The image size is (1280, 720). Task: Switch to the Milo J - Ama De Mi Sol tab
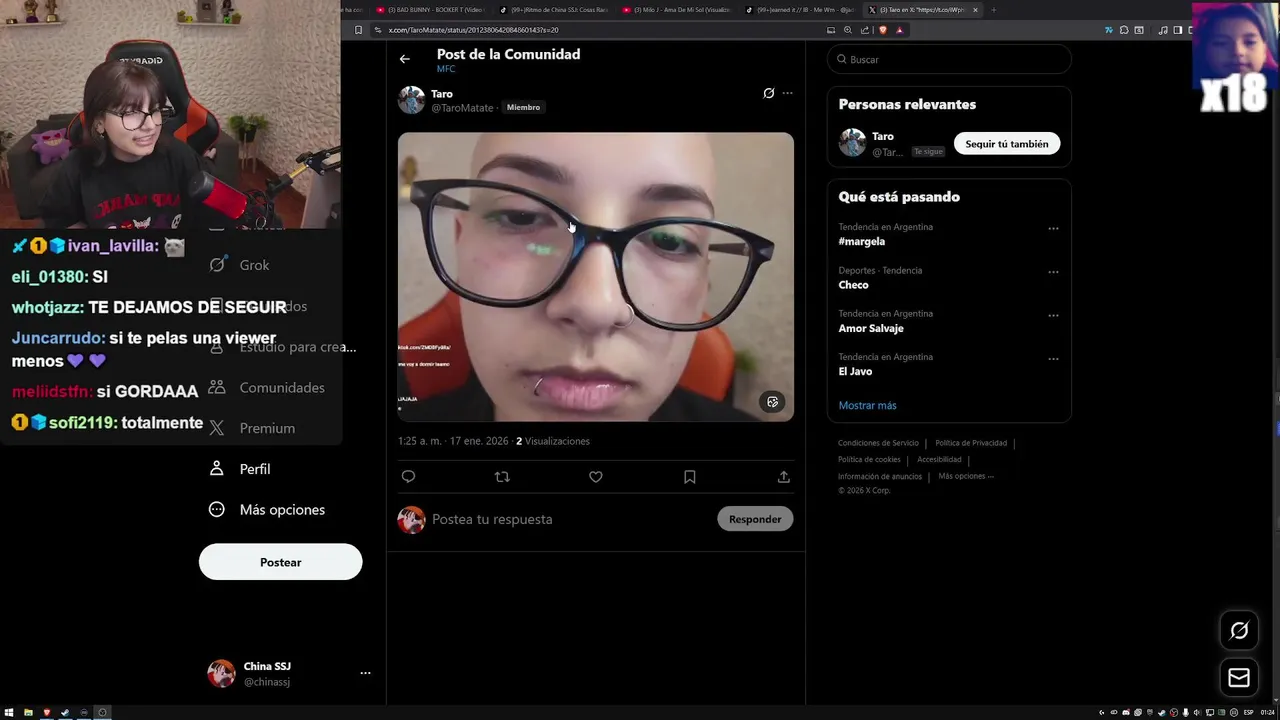[x=676, y=10]
